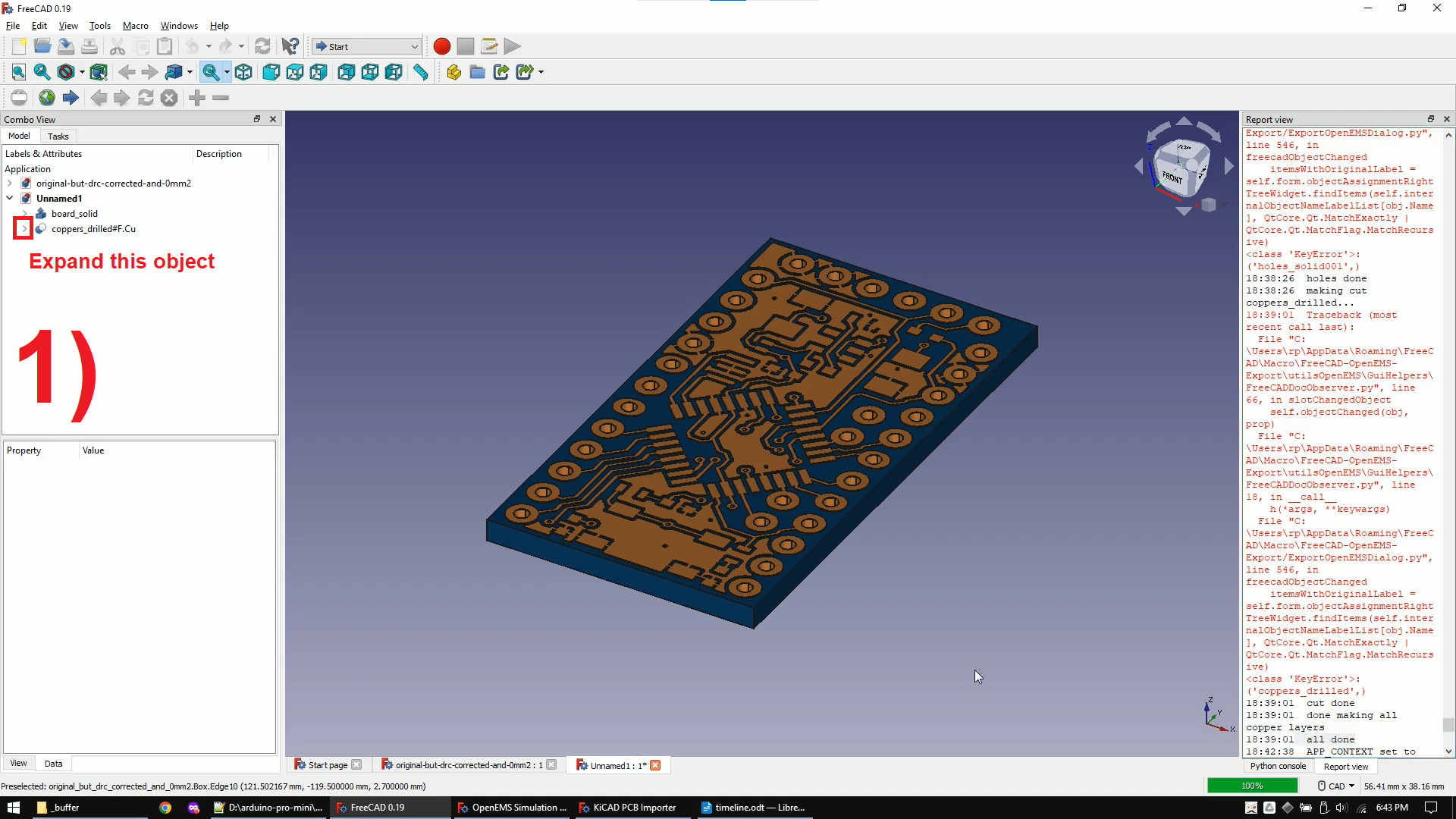This screenshot has width=1456, height=819.
Task: Switch to the Python console tab
Action: click(1278, 766)
